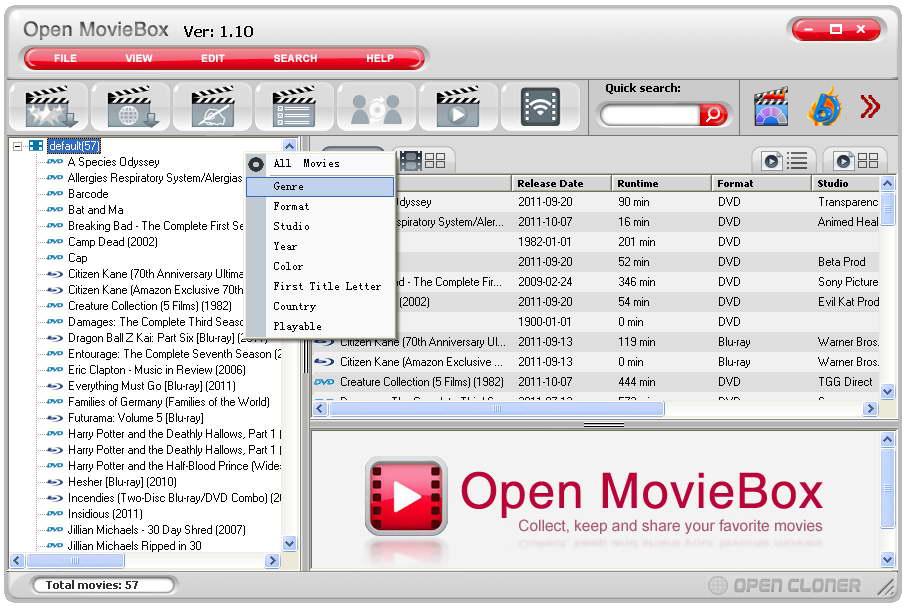Click the add movie with stars clapperboard icon
Screen dimensions: 911x608
(51, 107)
